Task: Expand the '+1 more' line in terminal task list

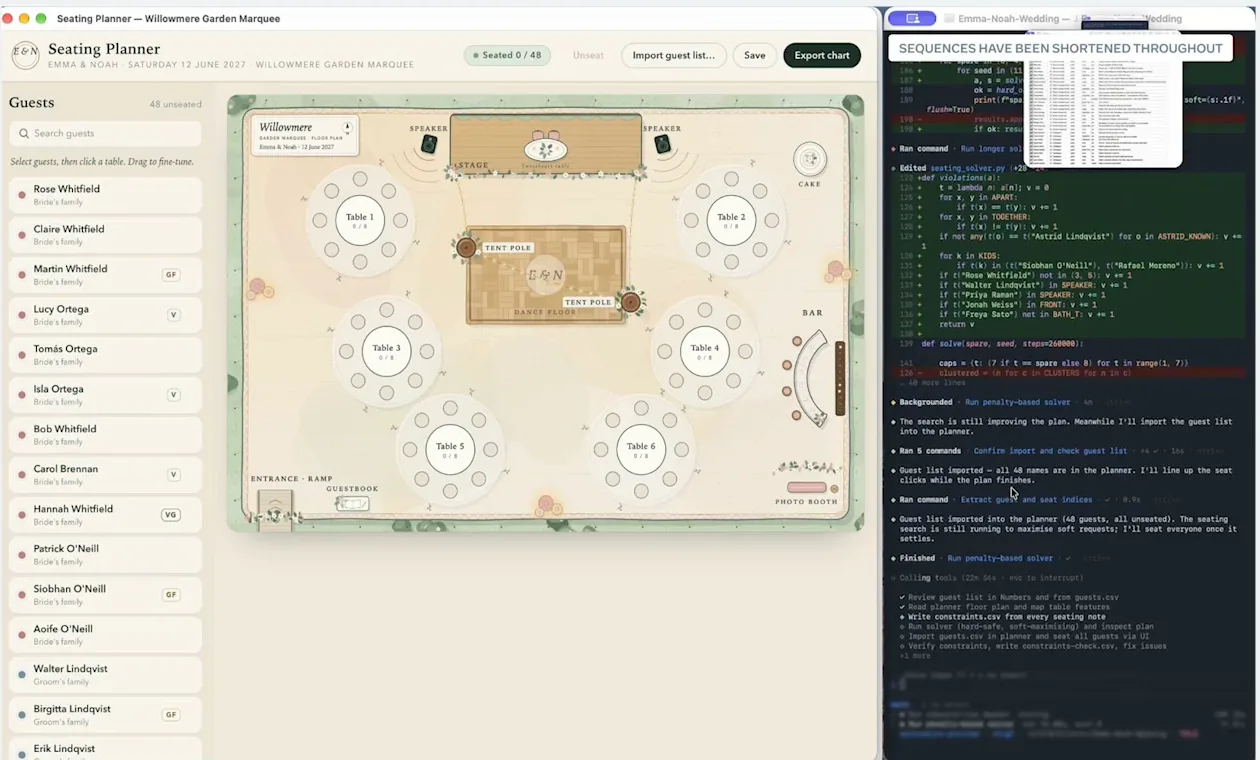Action: [x=915, y=656]
